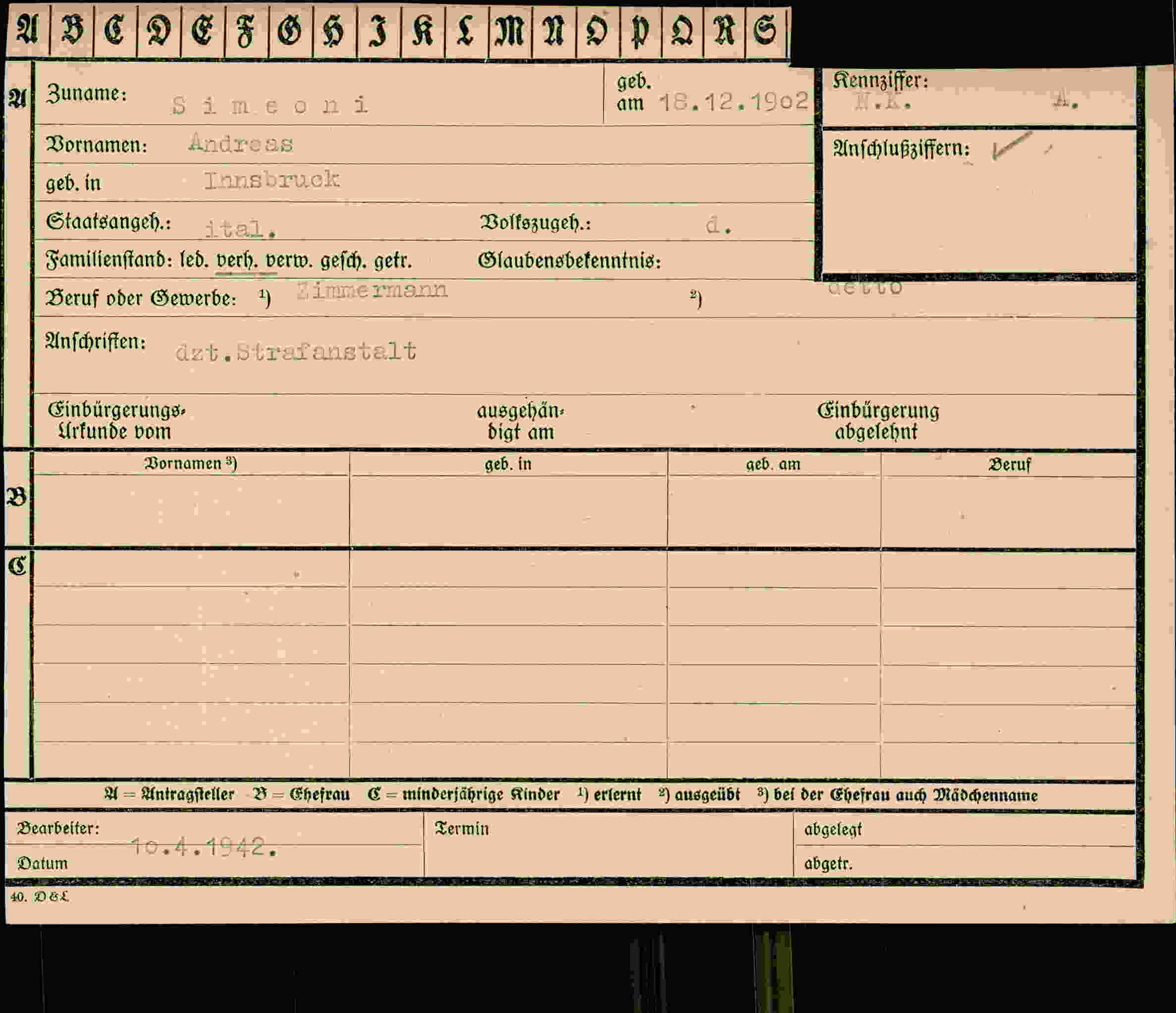
Task: Click the 'Kennziffer:' label
Action: tap(880, 80)
